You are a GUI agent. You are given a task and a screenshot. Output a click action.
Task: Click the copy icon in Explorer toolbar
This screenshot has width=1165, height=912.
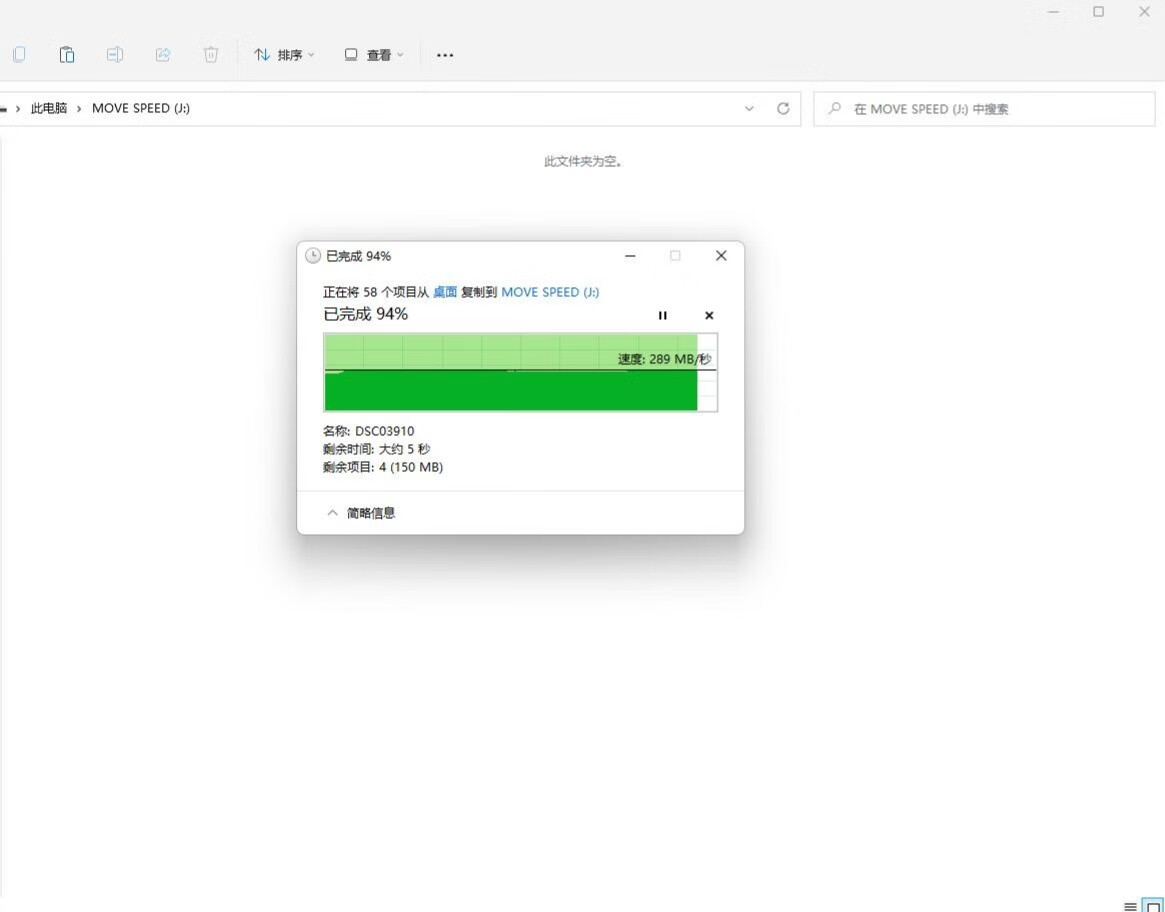19,54
